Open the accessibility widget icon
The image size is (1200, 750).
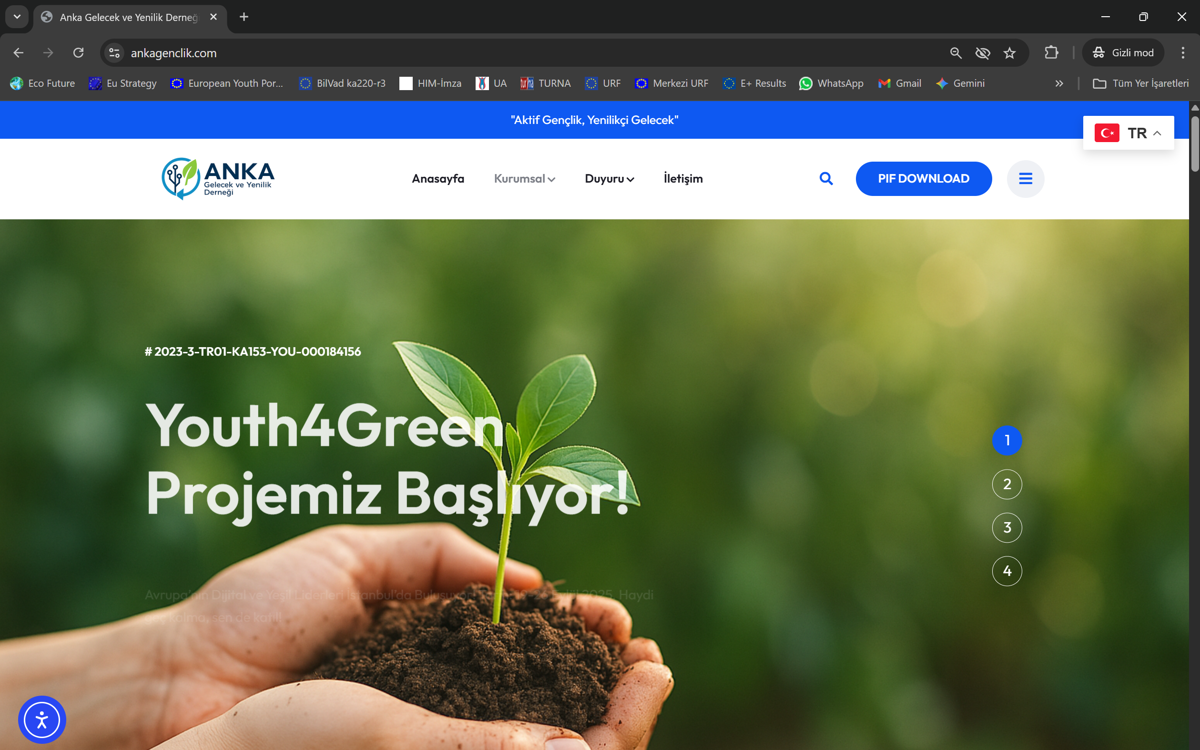[42, 720]
